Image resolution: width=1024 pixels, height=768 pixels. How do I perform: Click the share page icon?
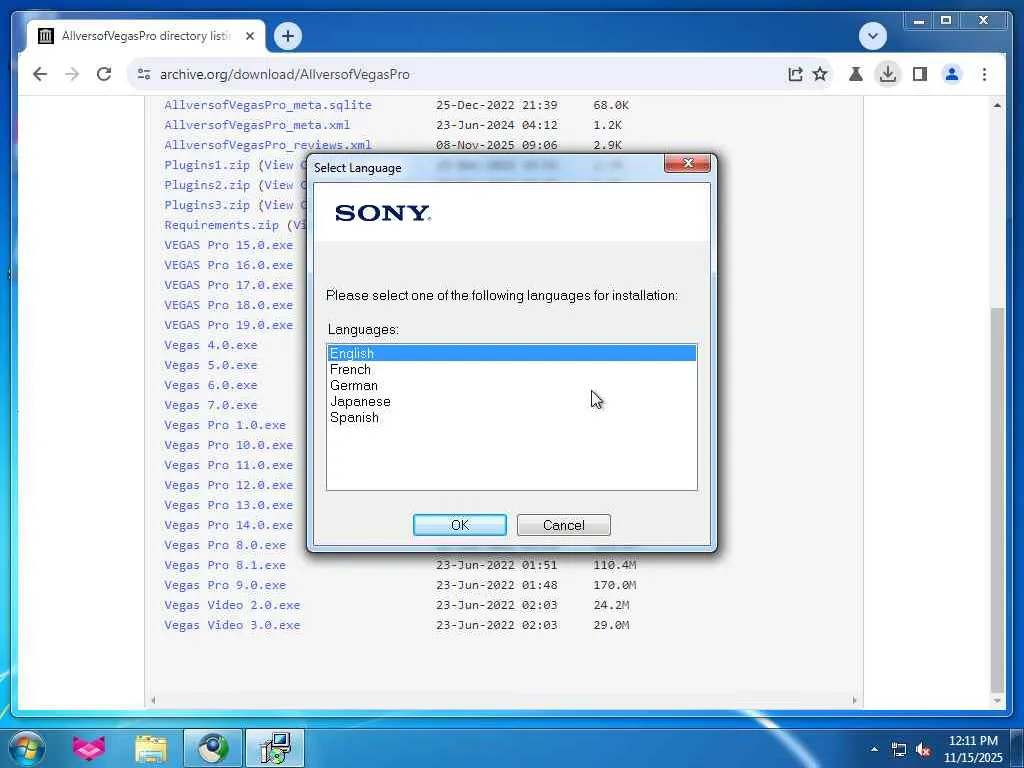coord(795,74)
